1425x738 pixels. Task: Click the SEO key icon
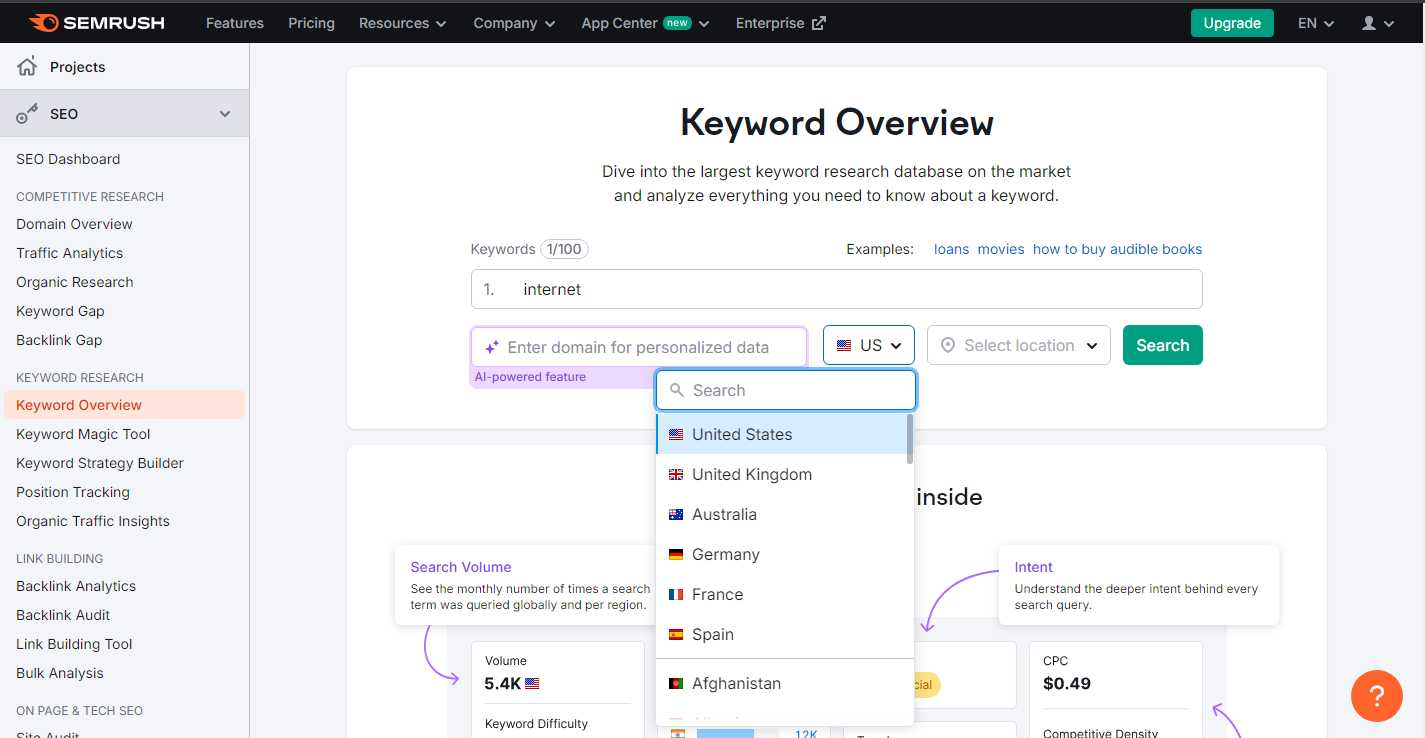[x=27, y=114]
